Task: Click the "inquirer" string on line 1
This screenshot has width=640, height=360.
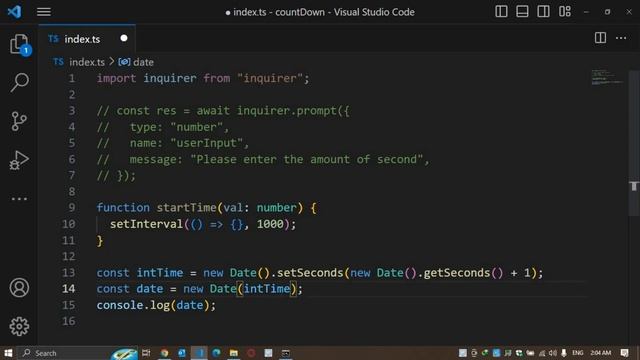Action: tap(270, 78)
